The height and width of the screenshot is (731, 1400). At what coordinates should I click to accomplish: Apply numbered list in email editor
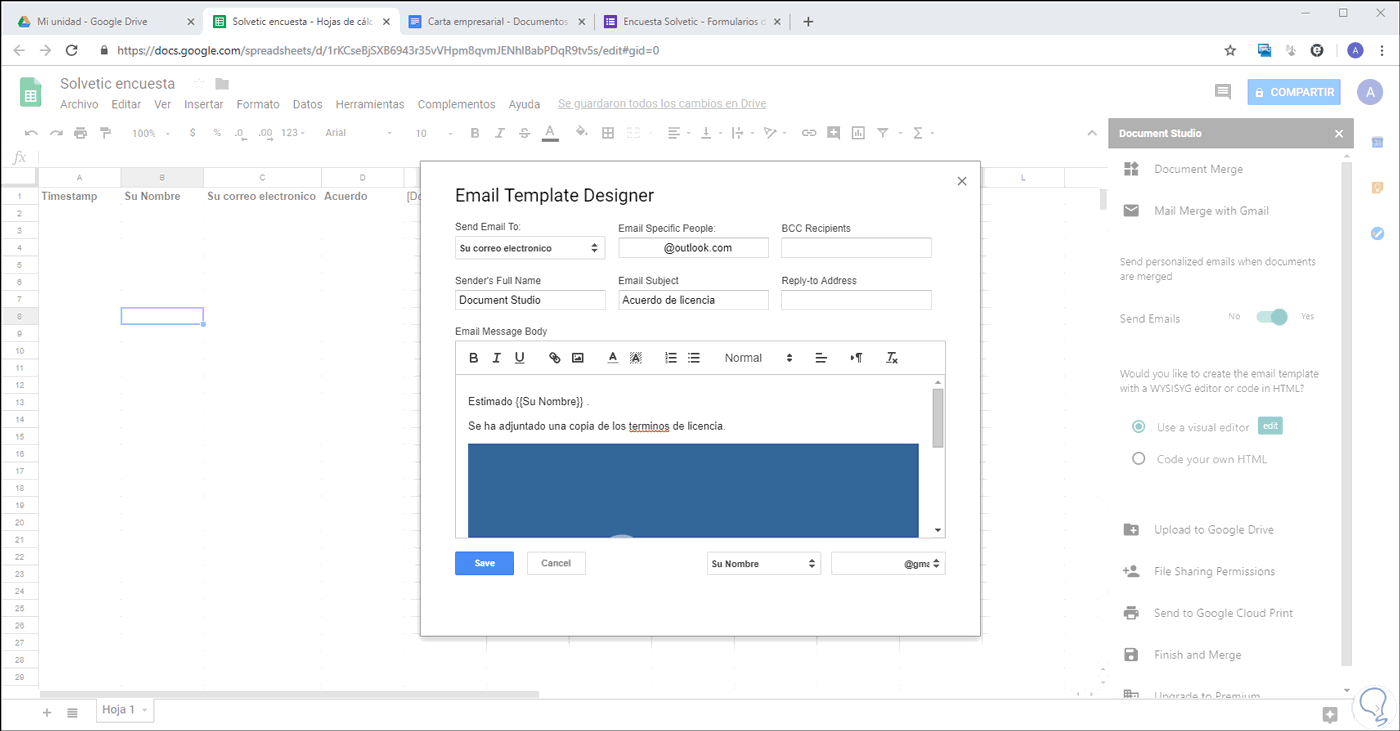click(x=671, y=358)
